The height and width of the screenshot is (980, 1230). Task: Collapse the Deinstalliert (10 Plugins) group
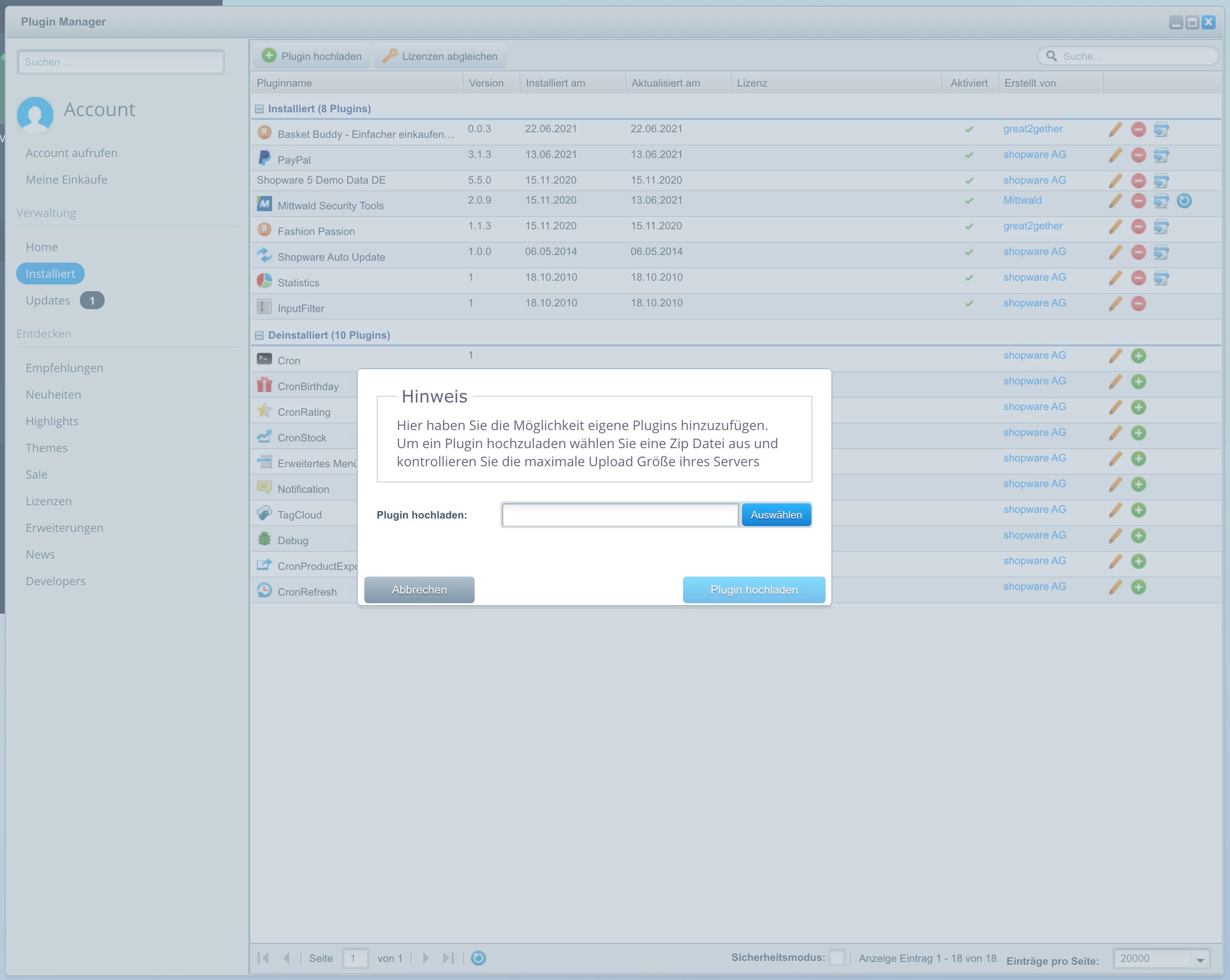[x=260, y=335]
